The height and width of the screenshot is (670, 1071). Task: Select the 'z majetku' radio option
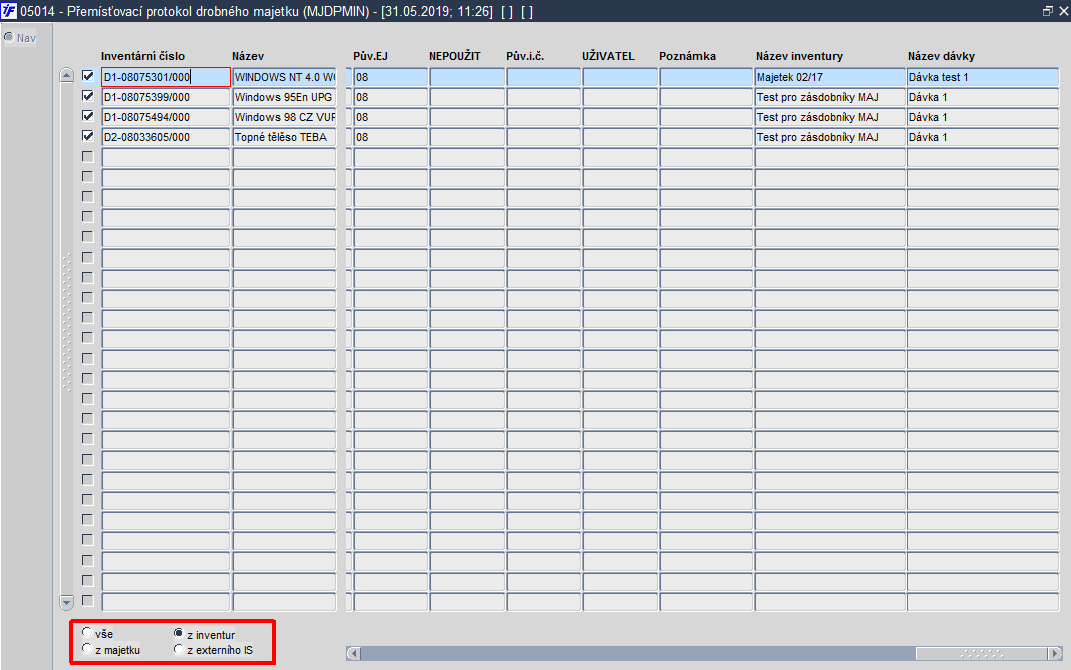pyautogui.click(x=87, y=648)
